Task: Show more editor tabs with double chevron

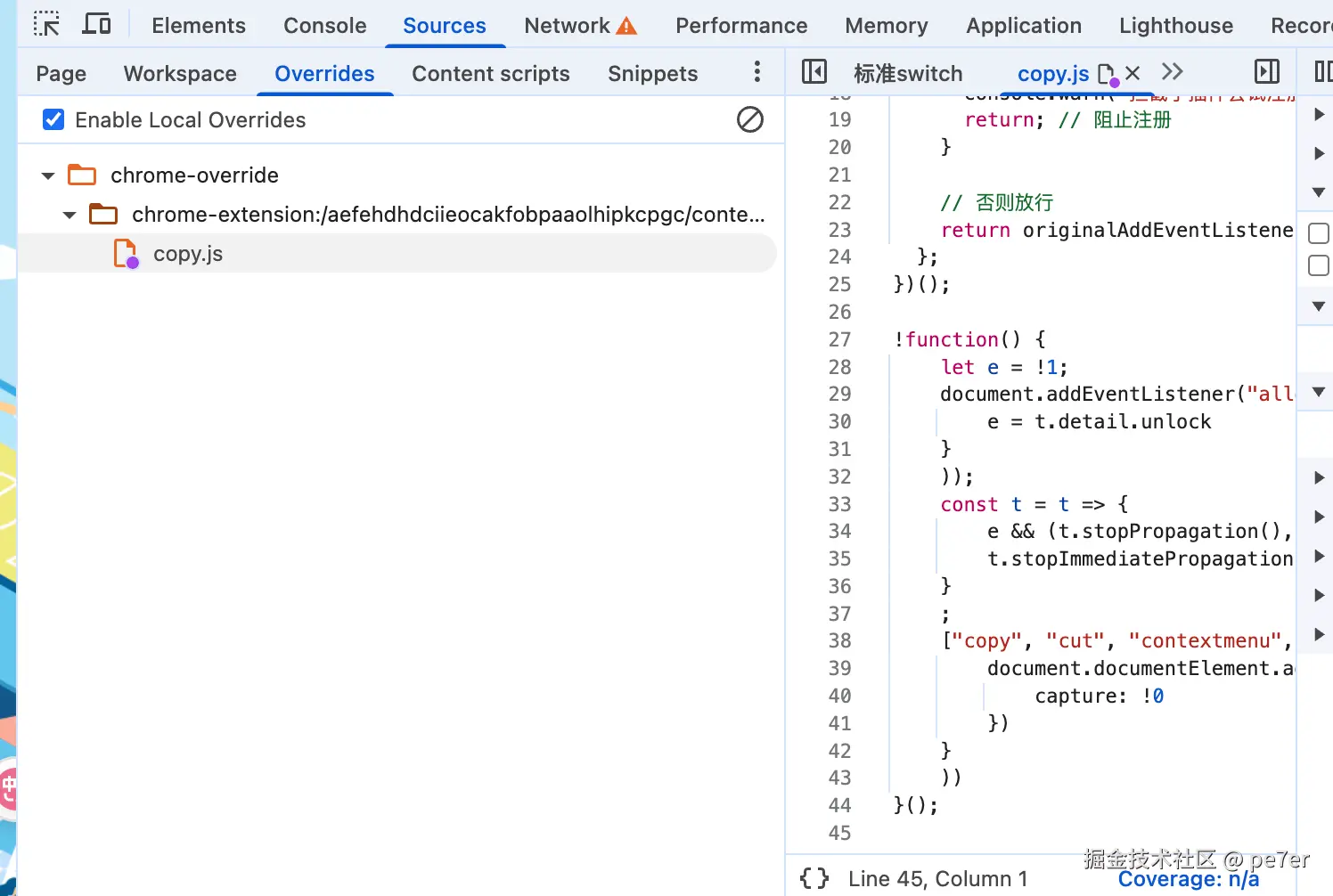Action: tap(1173, 71)
